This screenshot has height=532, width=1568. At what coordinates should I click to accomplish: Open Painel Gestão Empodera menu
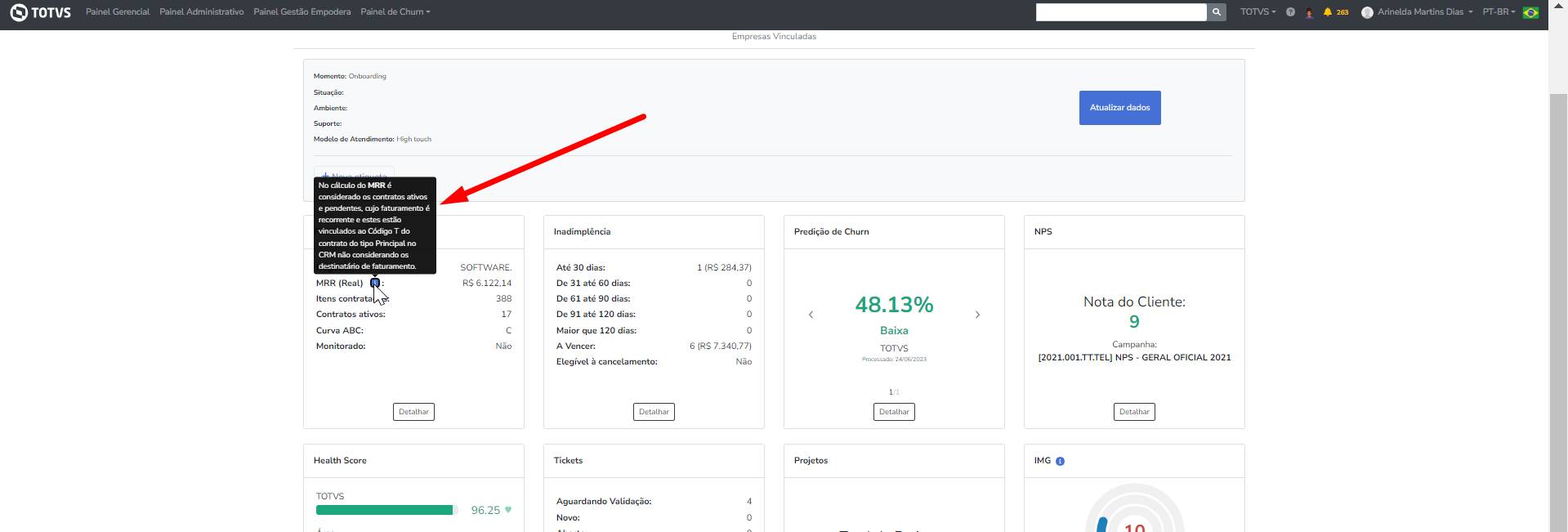click(302, 12)
